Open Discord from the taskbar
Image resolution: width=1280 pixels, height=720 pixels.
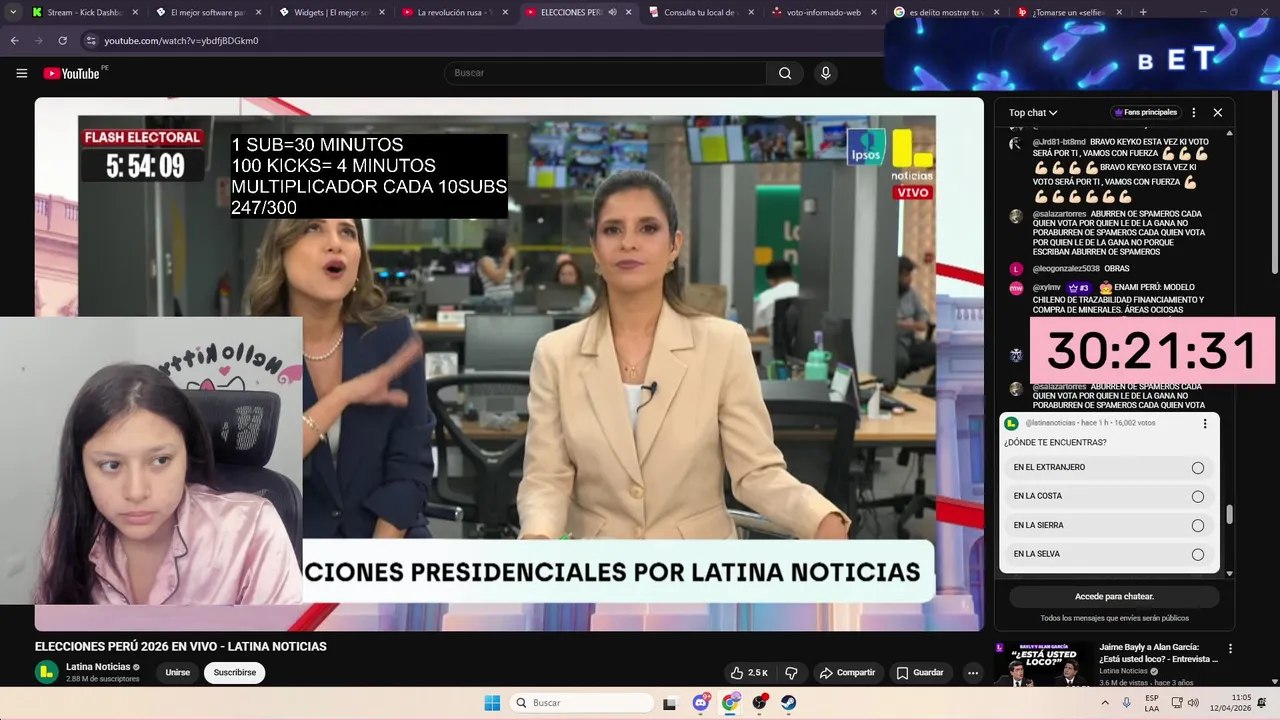point(701,703)
